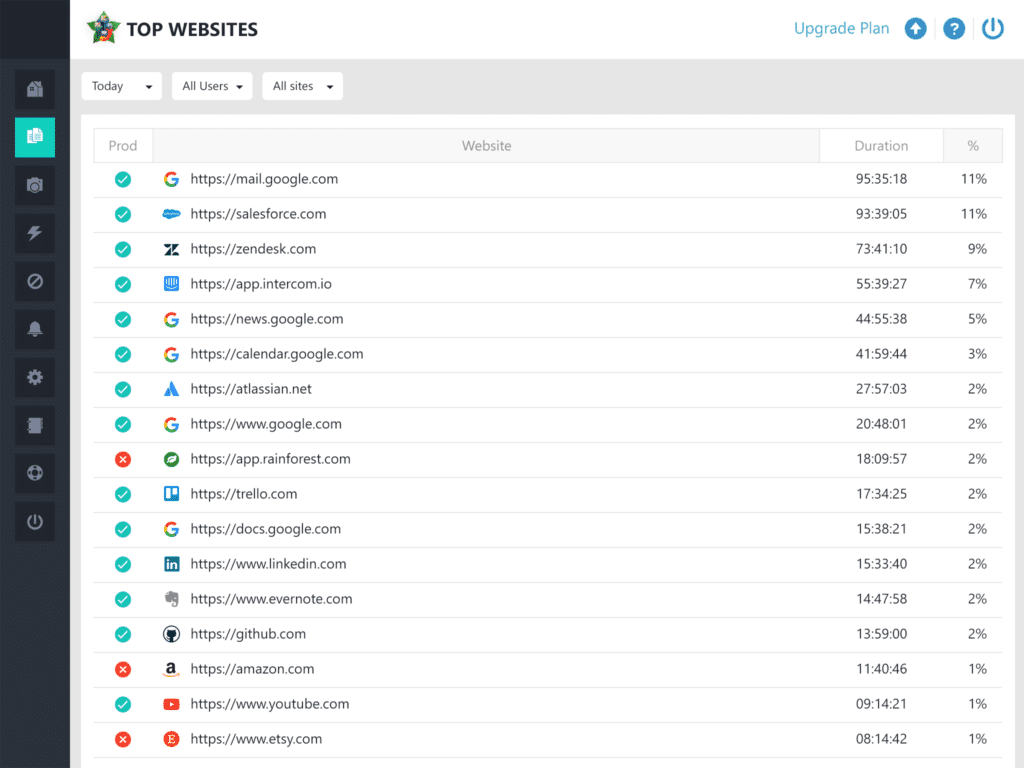Toggle productivity status for app.rainforest.com
Viewport: 1024px width, 768px height.
tap(123, 459)
